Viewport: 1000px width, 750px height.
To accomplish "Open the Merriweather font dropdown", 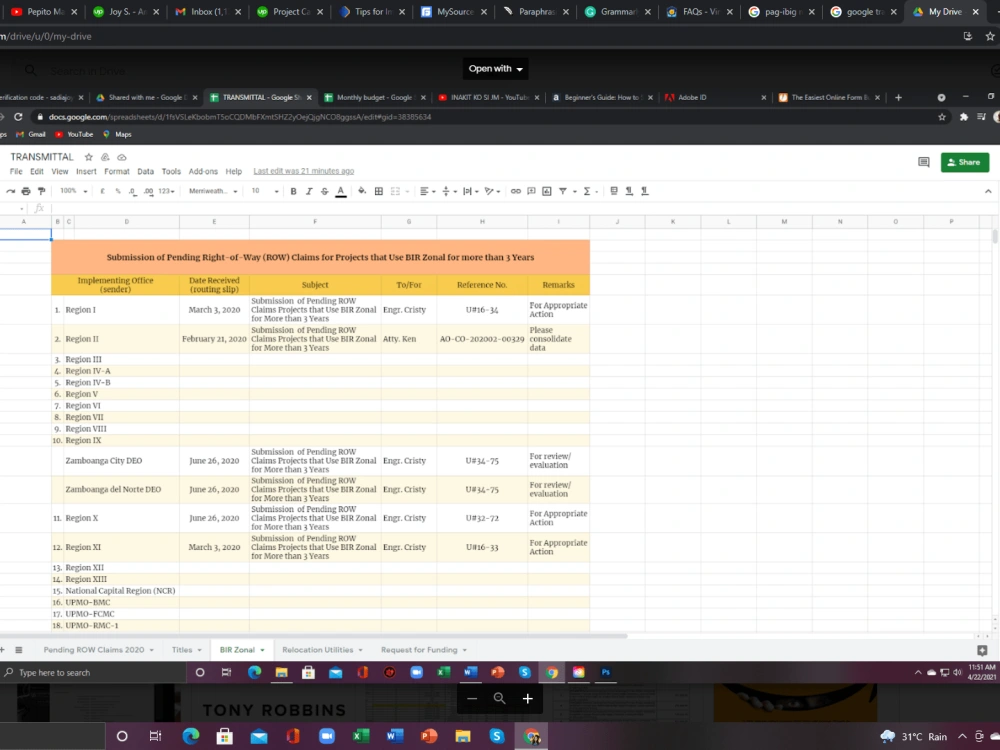I will pyautogui.click(x=213, y=191).
